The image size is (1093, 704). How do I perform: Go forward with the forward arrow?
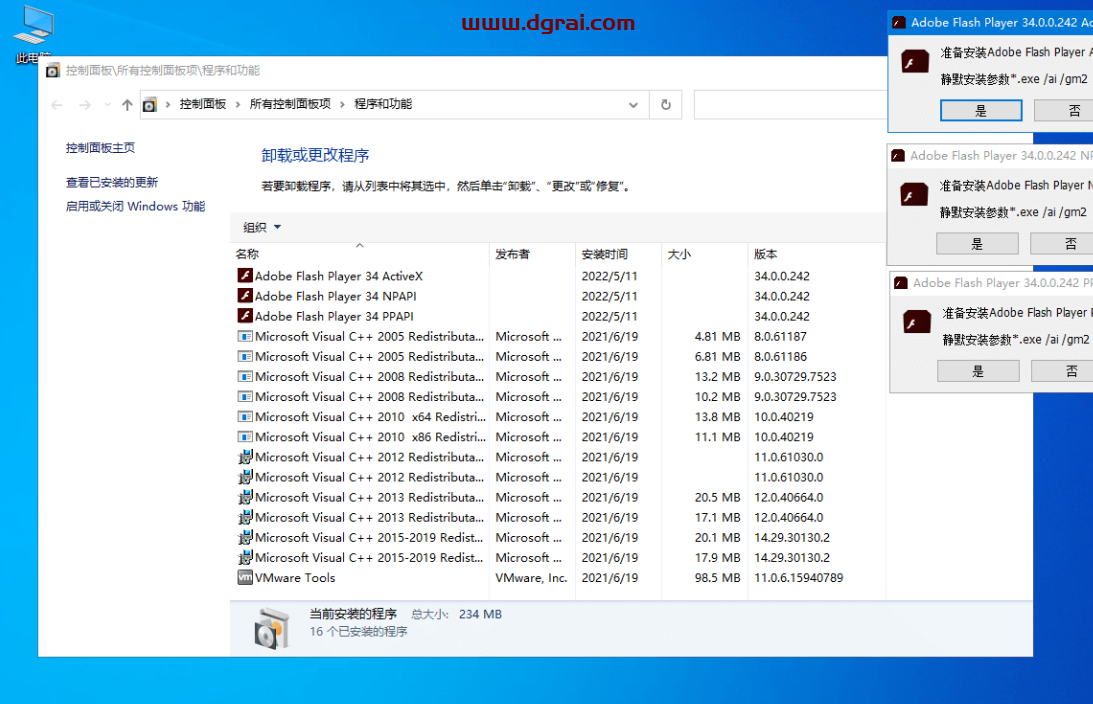85,105
